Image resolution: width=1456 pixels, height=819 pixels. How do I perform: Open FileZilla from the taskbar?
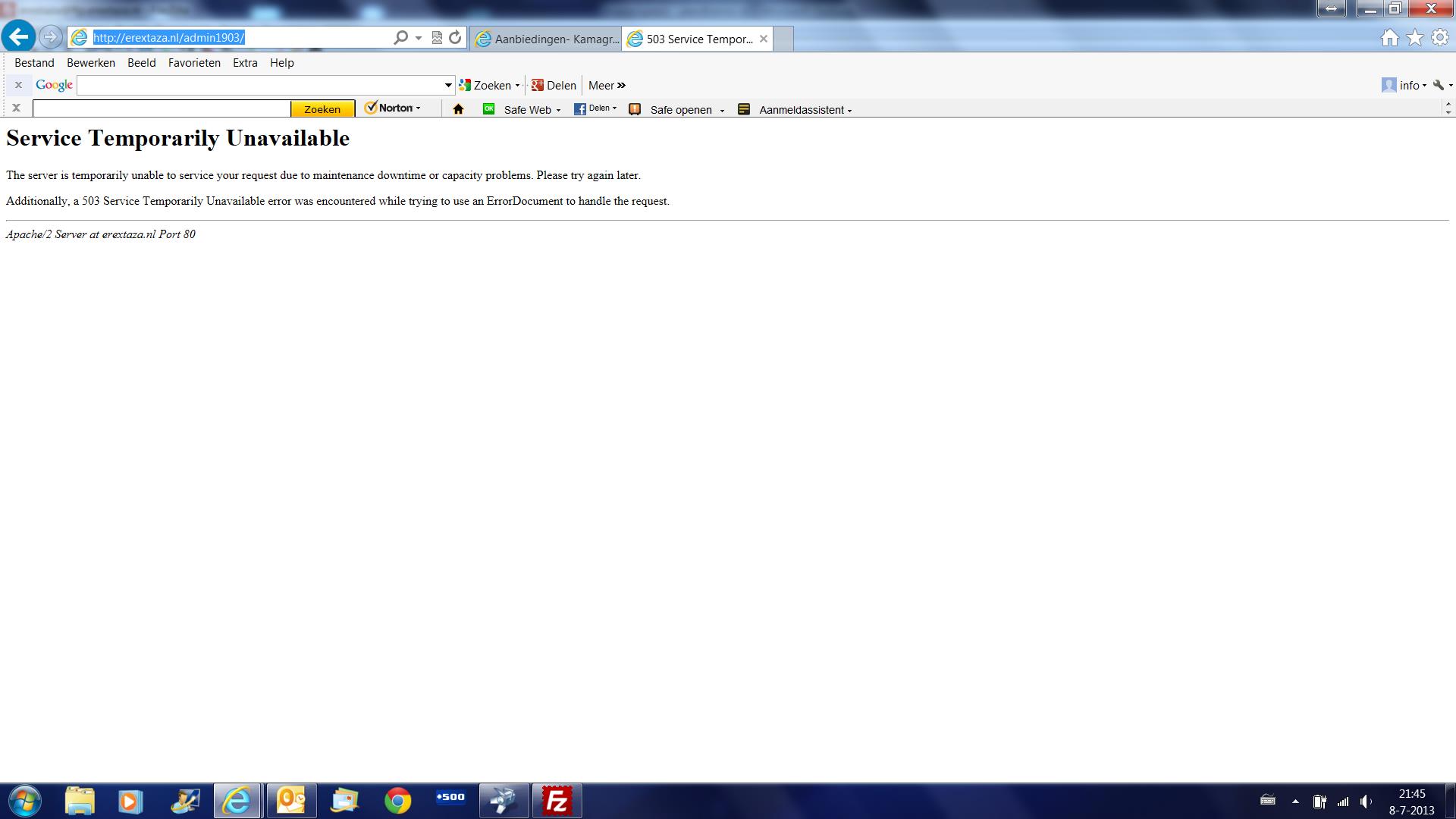pos(557,801)
